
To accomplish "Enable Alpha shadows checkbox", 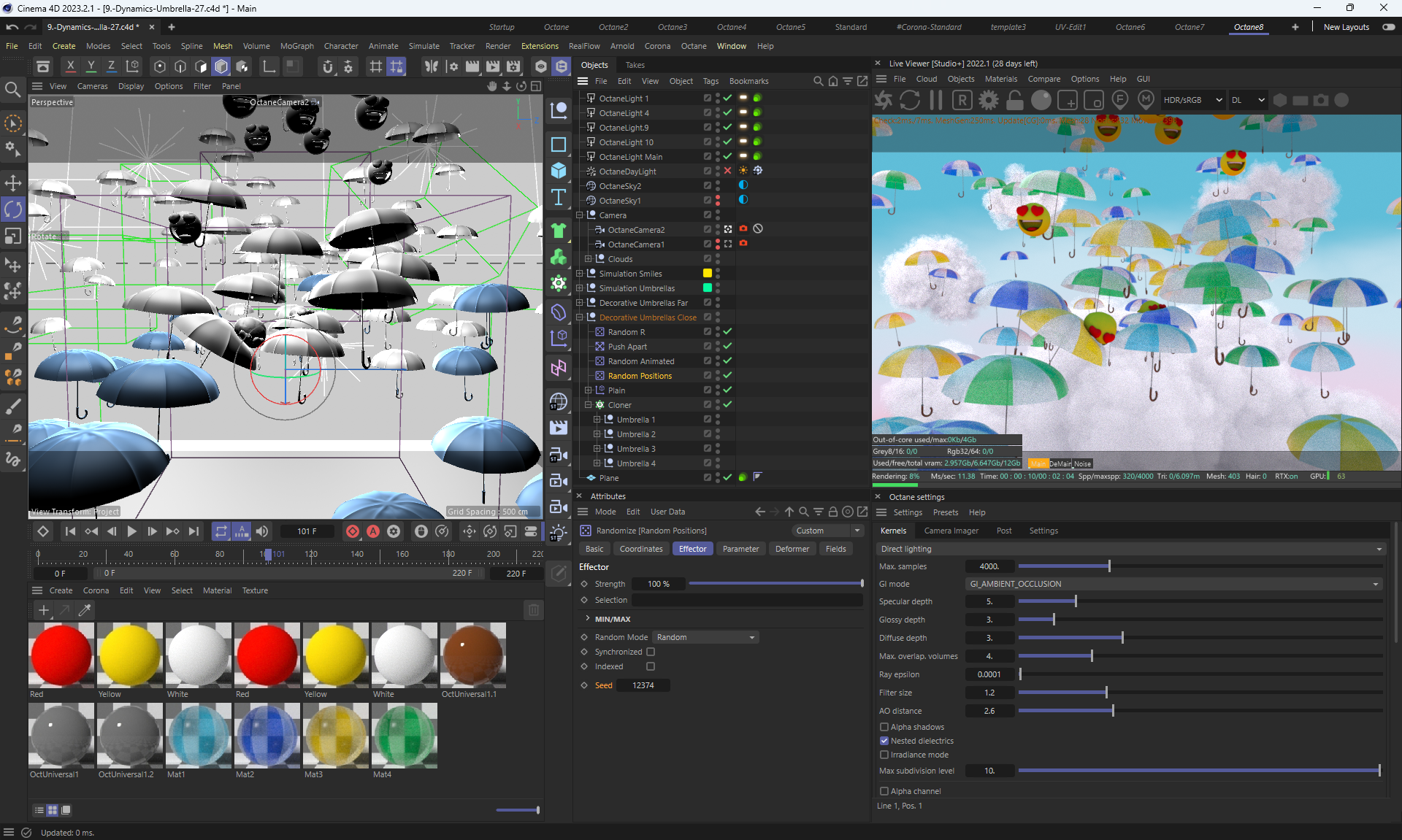I will 884,727.
